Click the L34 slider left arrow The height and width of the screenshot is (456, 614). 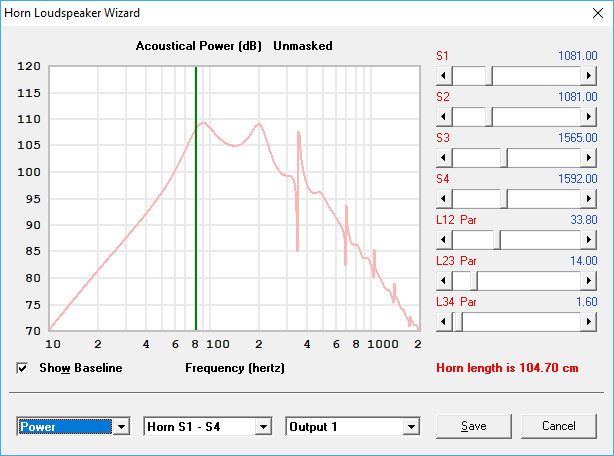click(x=444, y=322)
